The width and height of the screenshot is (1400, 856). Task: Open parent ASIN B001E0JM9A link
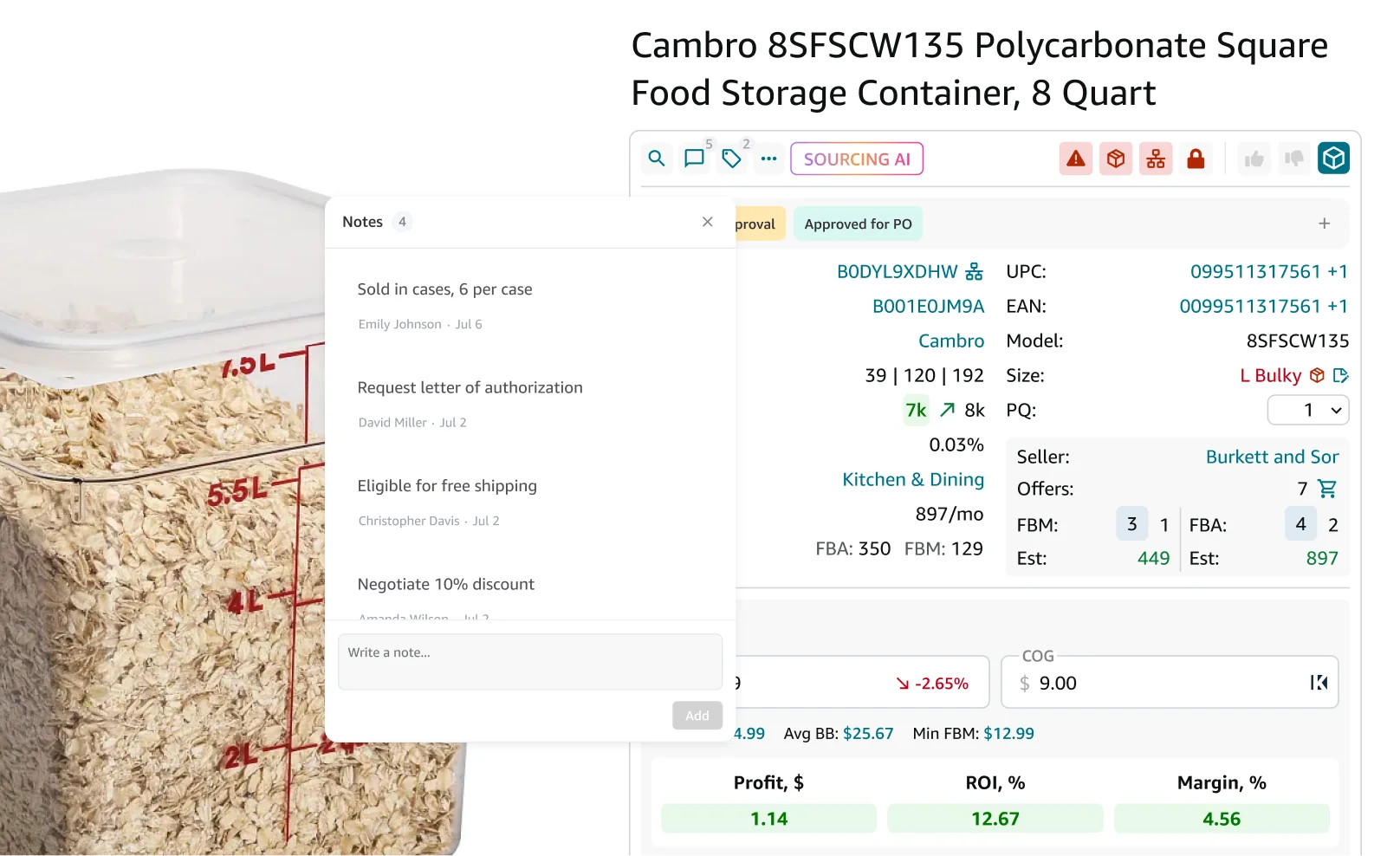click(928, 307)
